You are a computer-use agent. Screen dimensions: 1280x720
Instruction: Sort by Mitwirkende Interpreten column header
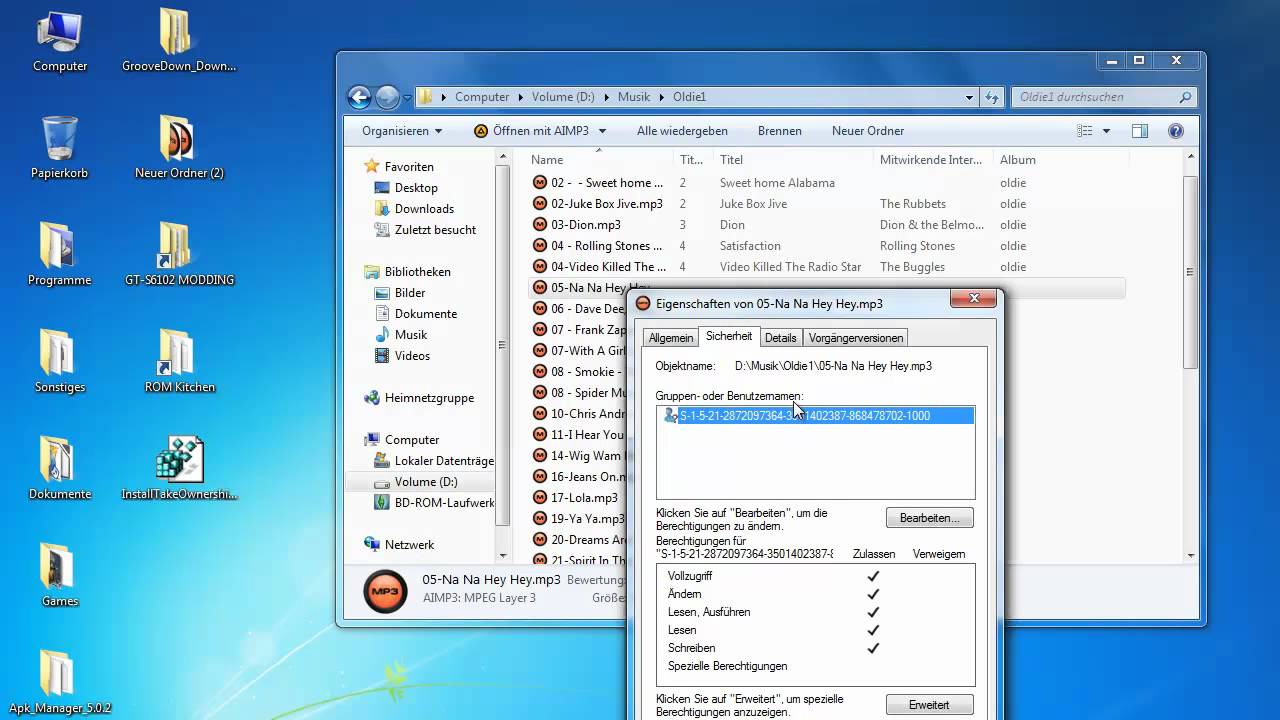(933, 160)
